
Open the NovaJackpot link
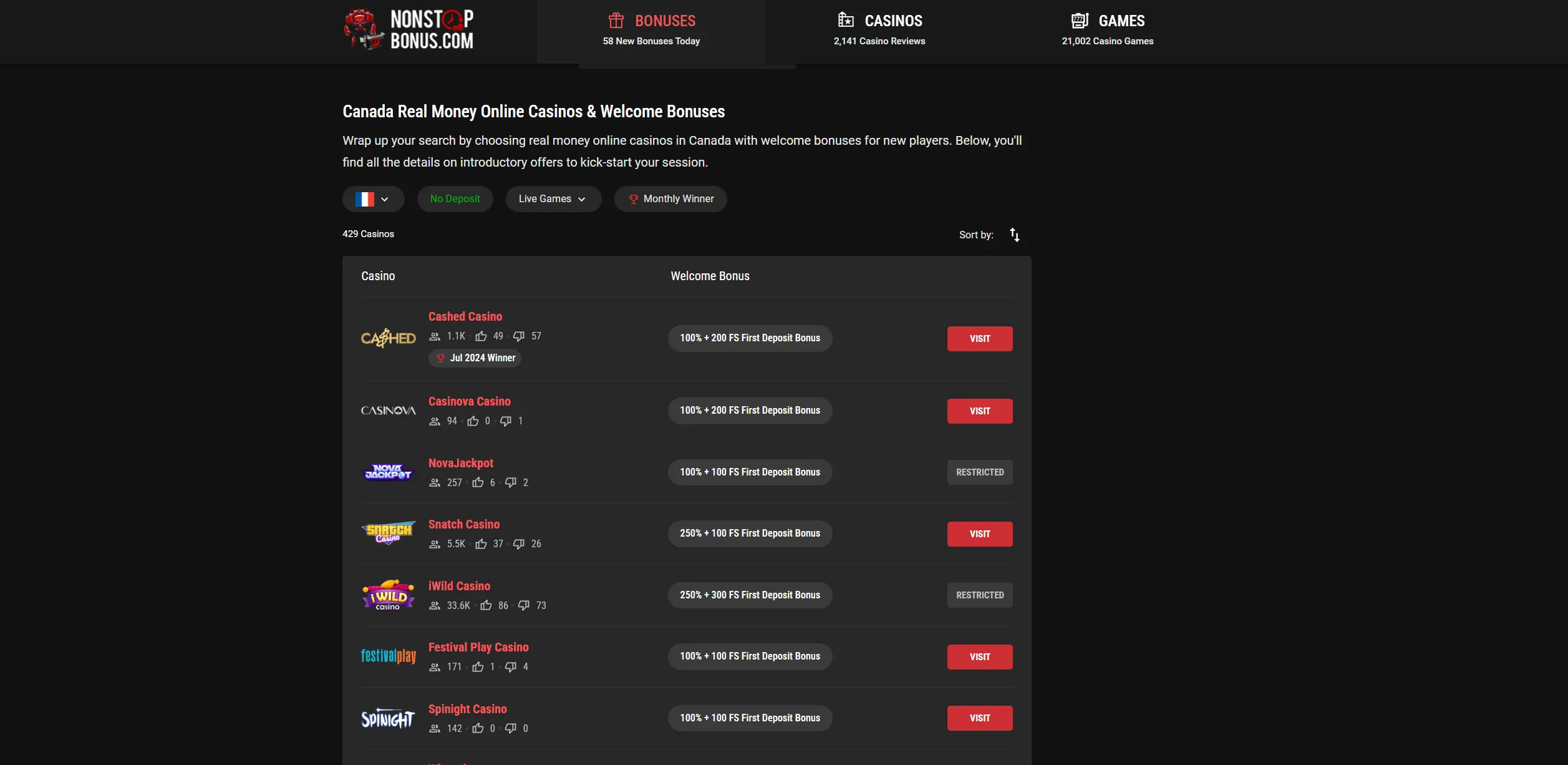tap(460, 463)
